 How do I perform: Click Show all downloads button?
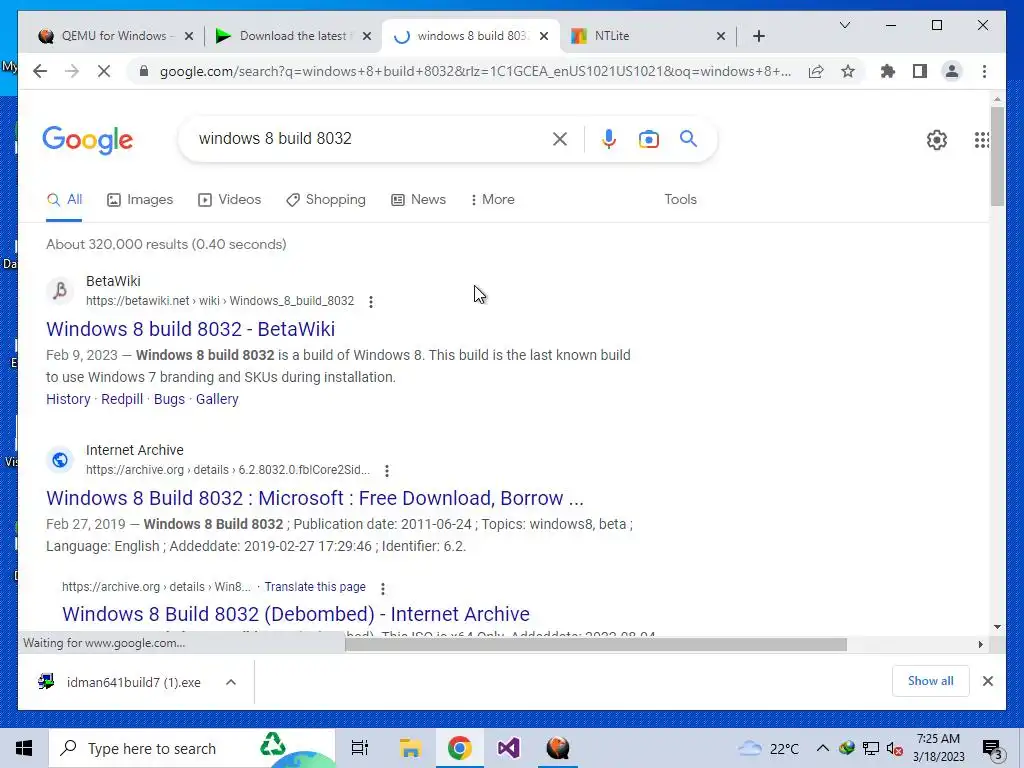(931, 681)
